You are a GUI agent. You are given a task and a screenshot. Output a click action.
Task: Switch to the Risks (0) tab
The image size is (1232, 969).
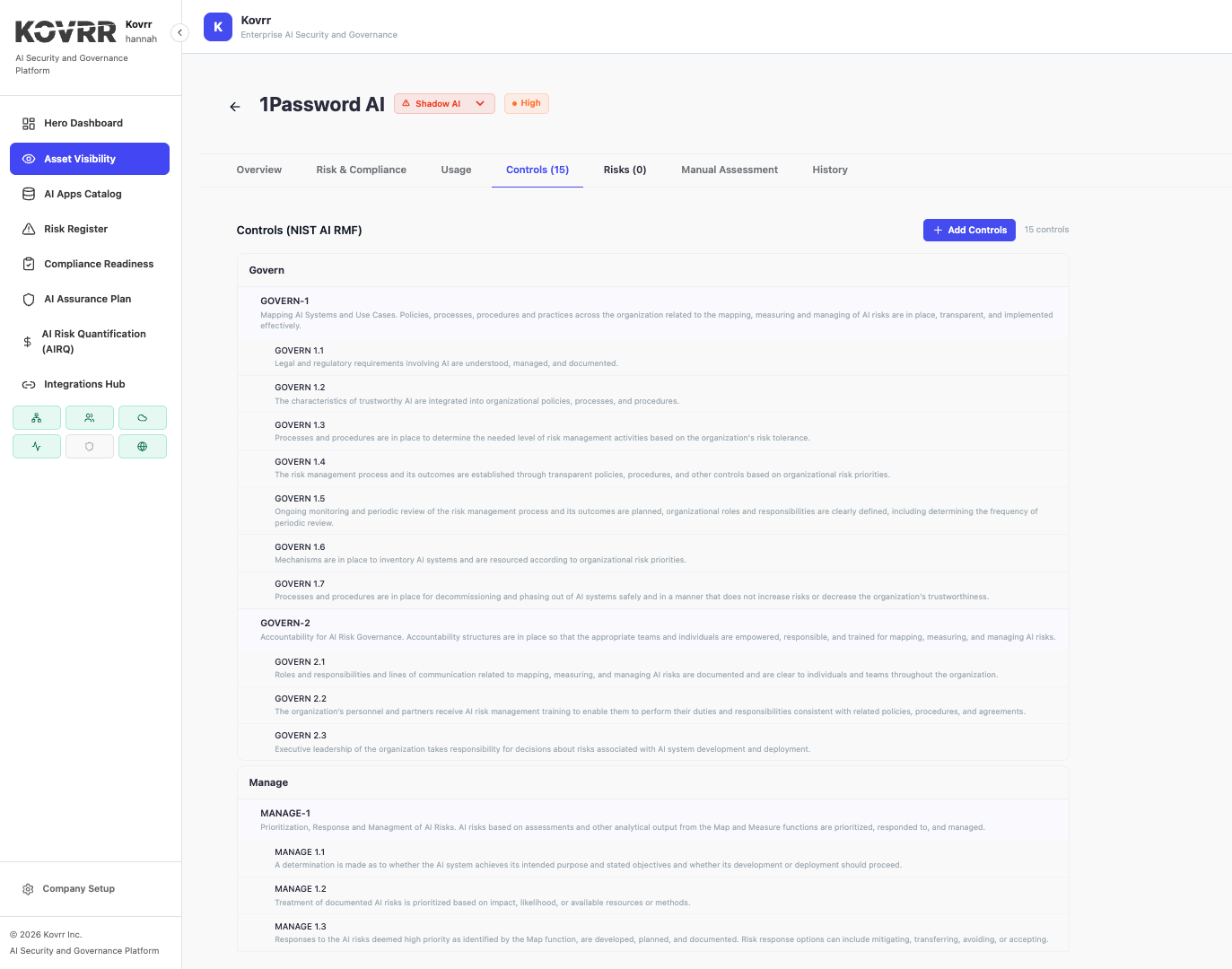(x=625, y=170)
